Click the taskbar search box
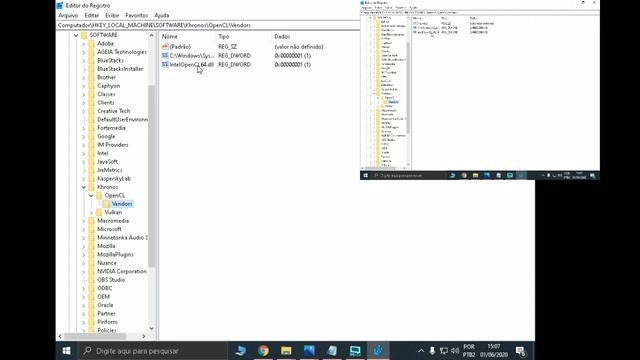640x360 pixels. (x=152, y=351)
